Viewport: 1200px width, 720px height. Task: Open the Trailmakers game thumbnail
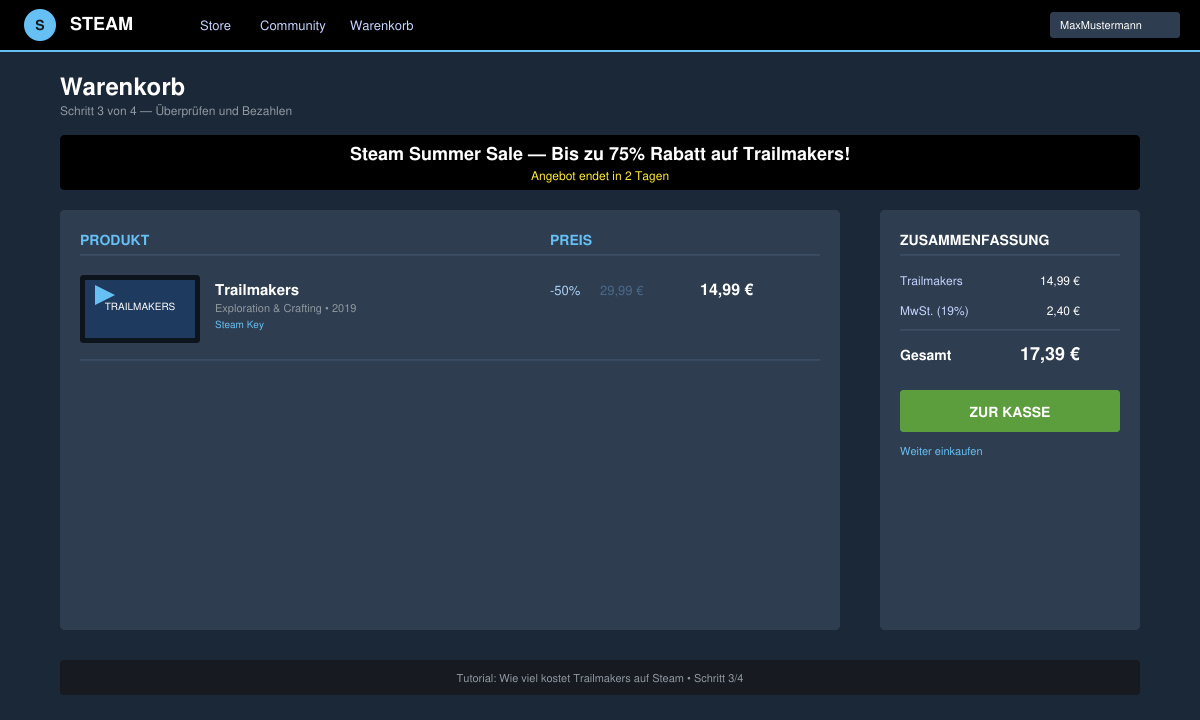click(x=140, y=309)
